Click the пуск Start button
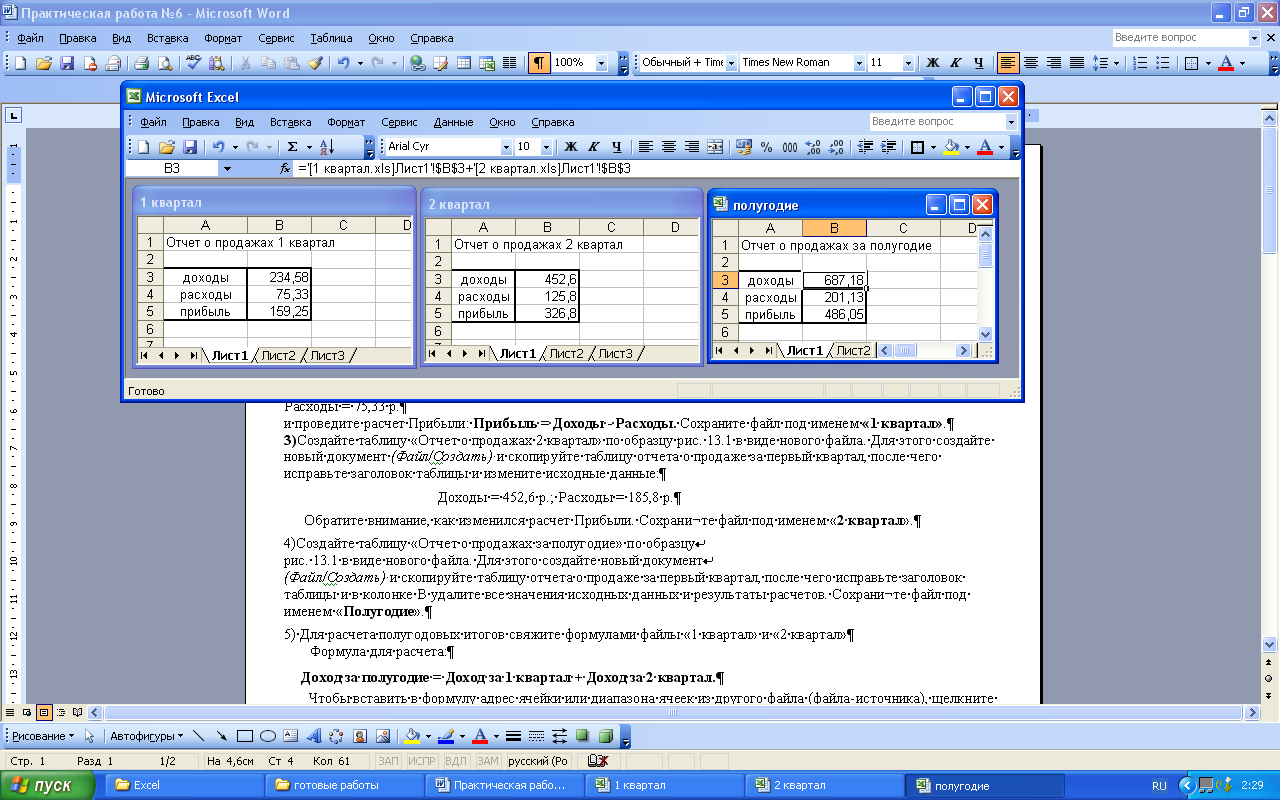The width and height of the screenshot is (1280, 800). tap(47, 785)
